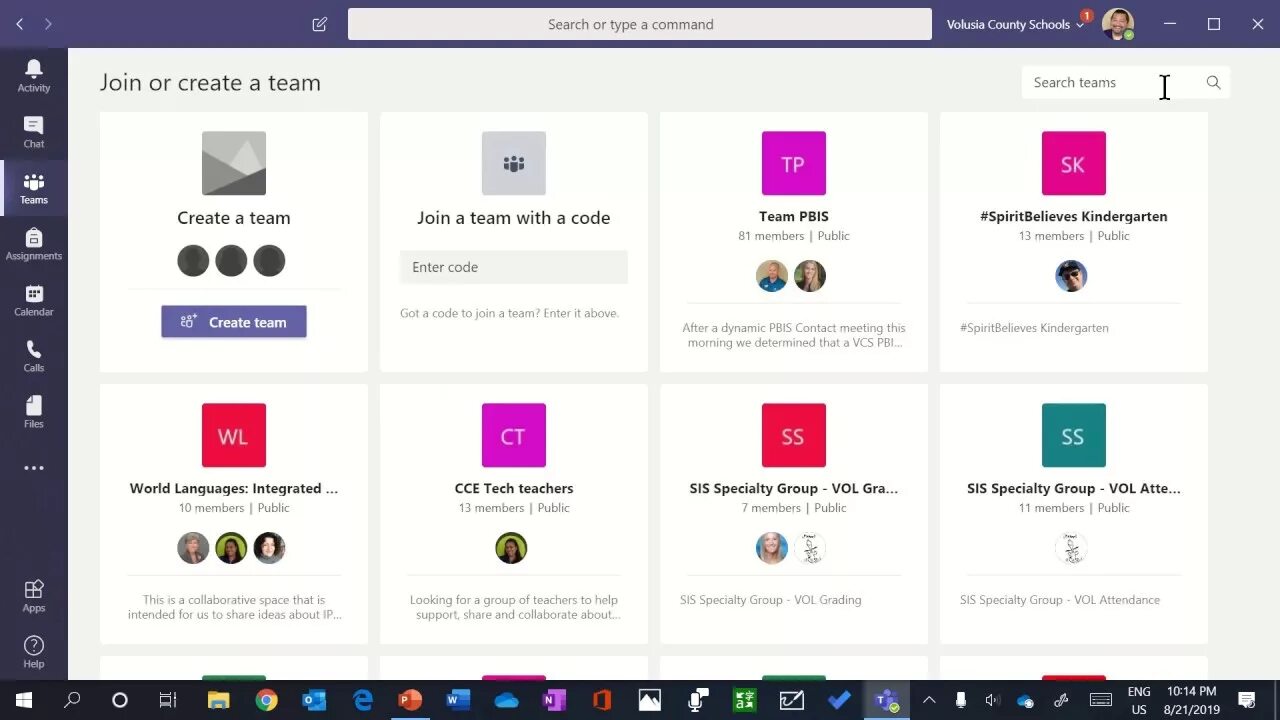Open the Team PBIS title
The width and height of the screenshot is (1280, 720).
coord(793,216)
